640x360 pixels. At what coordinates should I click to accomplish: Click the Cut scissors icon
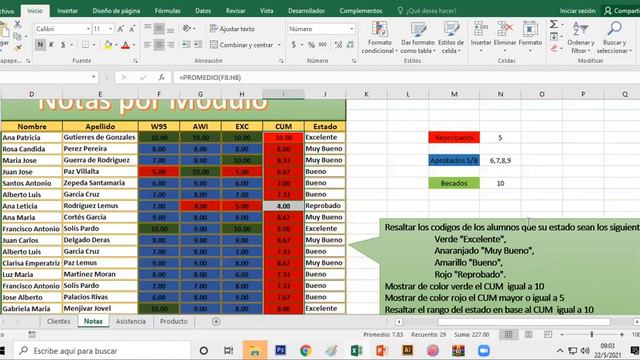pyautogui.click(x=18, y=24)
